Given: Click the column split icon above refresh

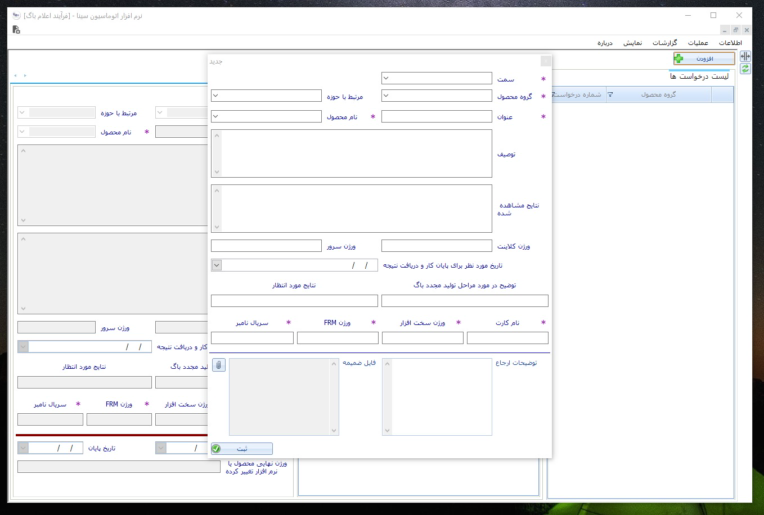Looking at the screenshot, I should (x=745, y=57).
